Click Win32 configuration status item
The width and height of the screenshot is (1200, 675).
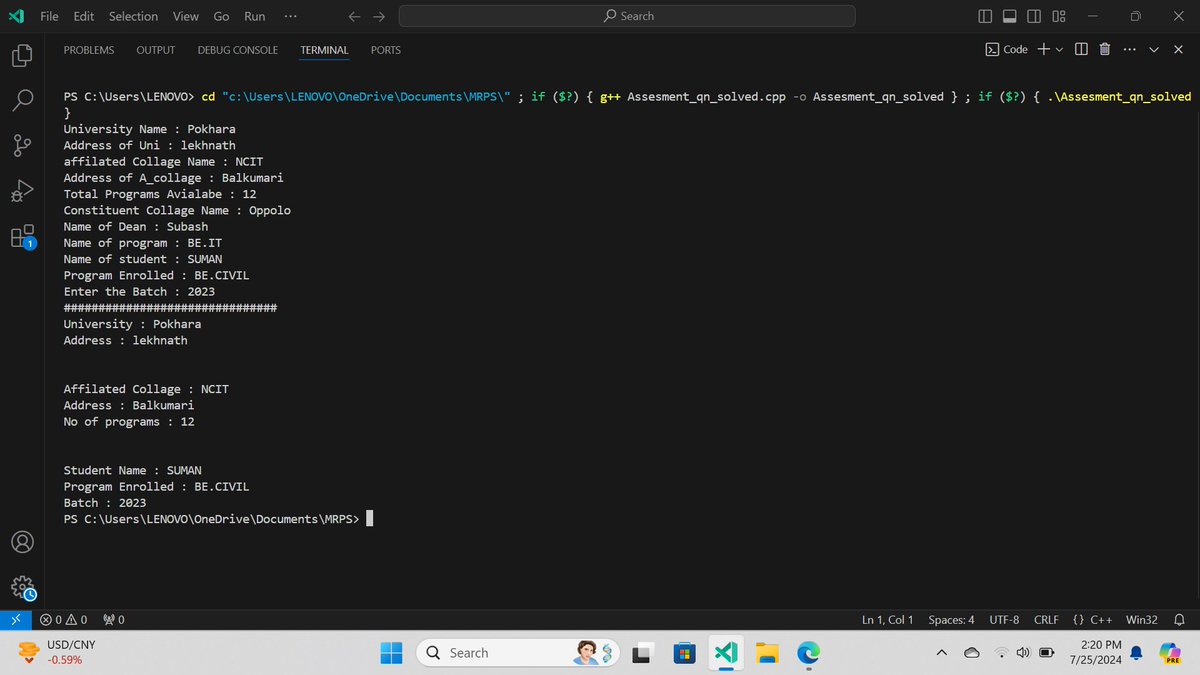1142,620
